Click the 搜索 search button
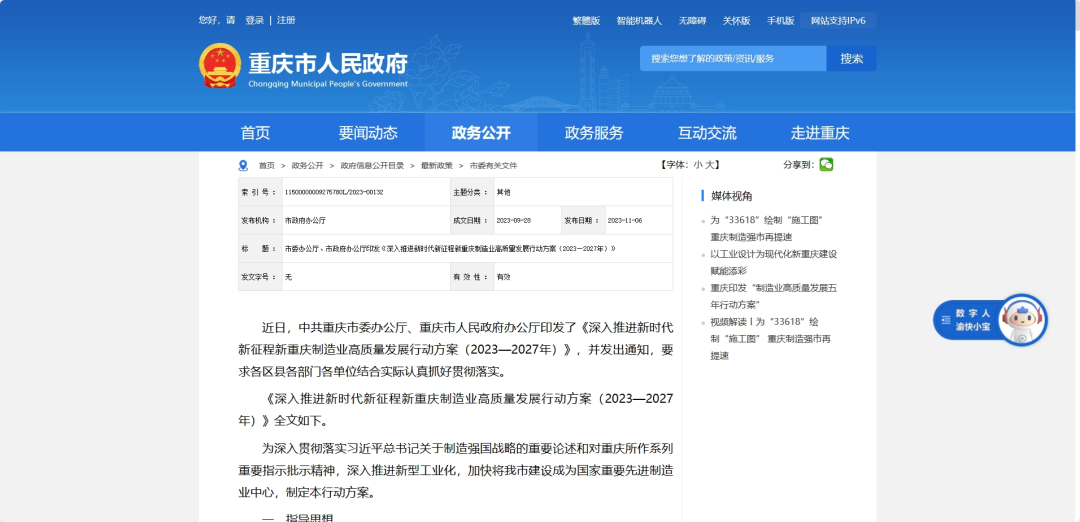This screenshot has width=1080, height=522. [851, 59]
